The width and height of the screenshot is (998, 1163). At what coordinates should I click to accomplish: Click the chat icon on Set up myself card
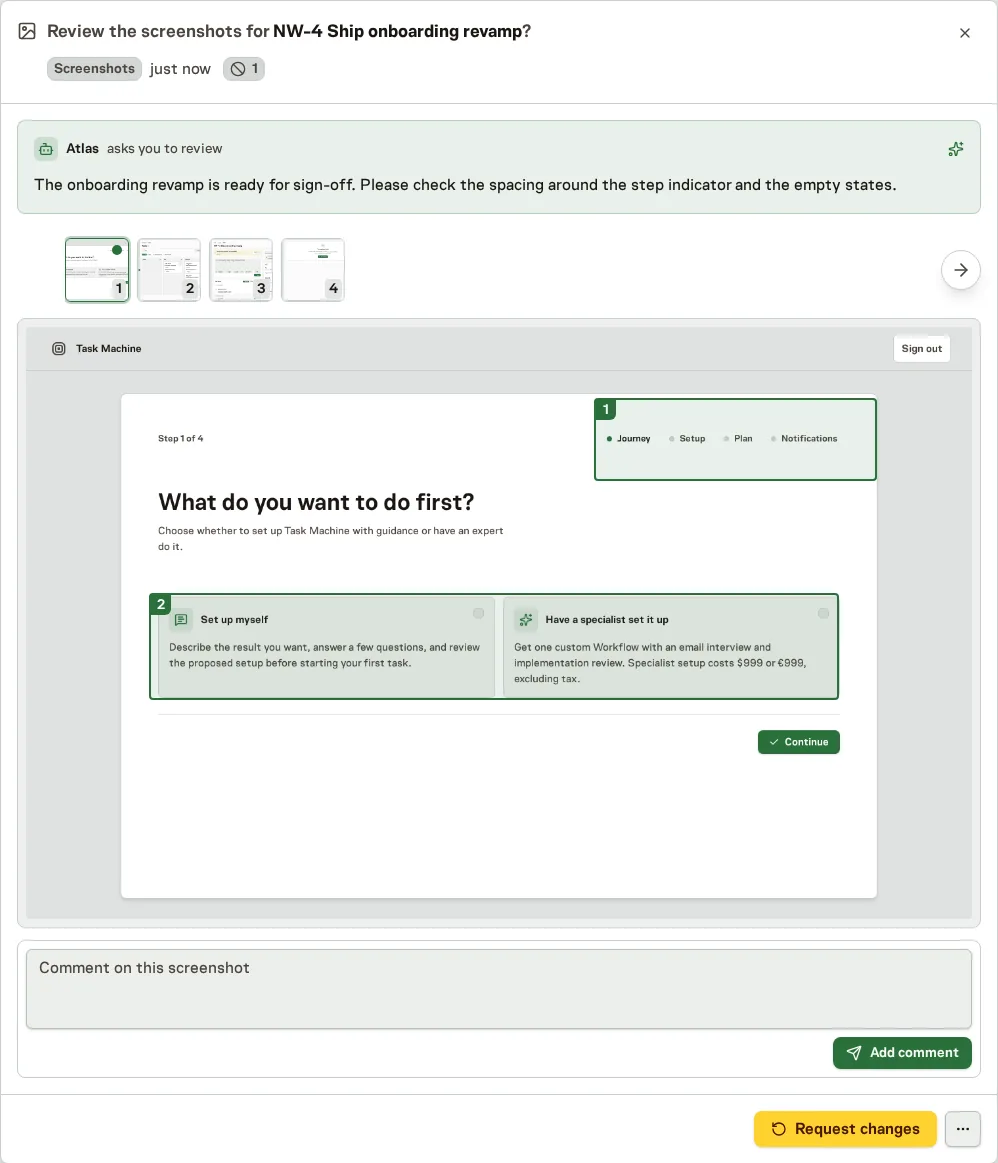click(x=181, y=619)
